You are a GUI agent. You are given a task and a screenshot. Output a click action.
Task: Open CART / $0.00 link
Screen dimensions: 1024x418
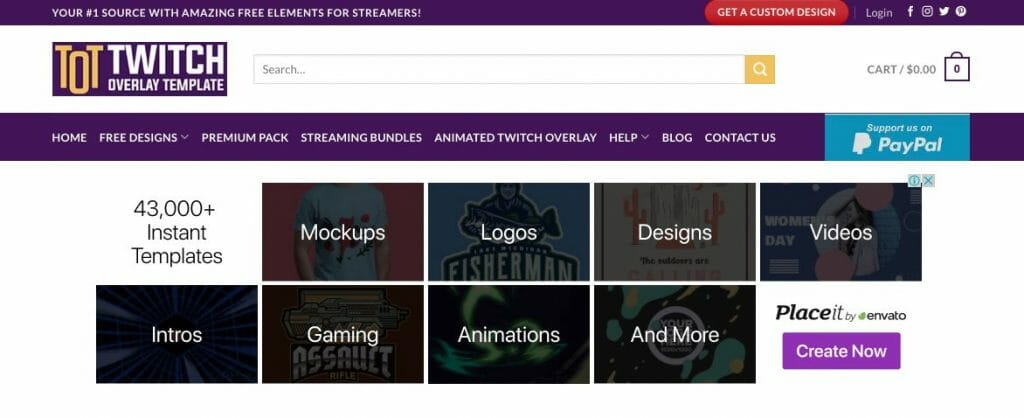pyautogui.click(x=901, y=69)
